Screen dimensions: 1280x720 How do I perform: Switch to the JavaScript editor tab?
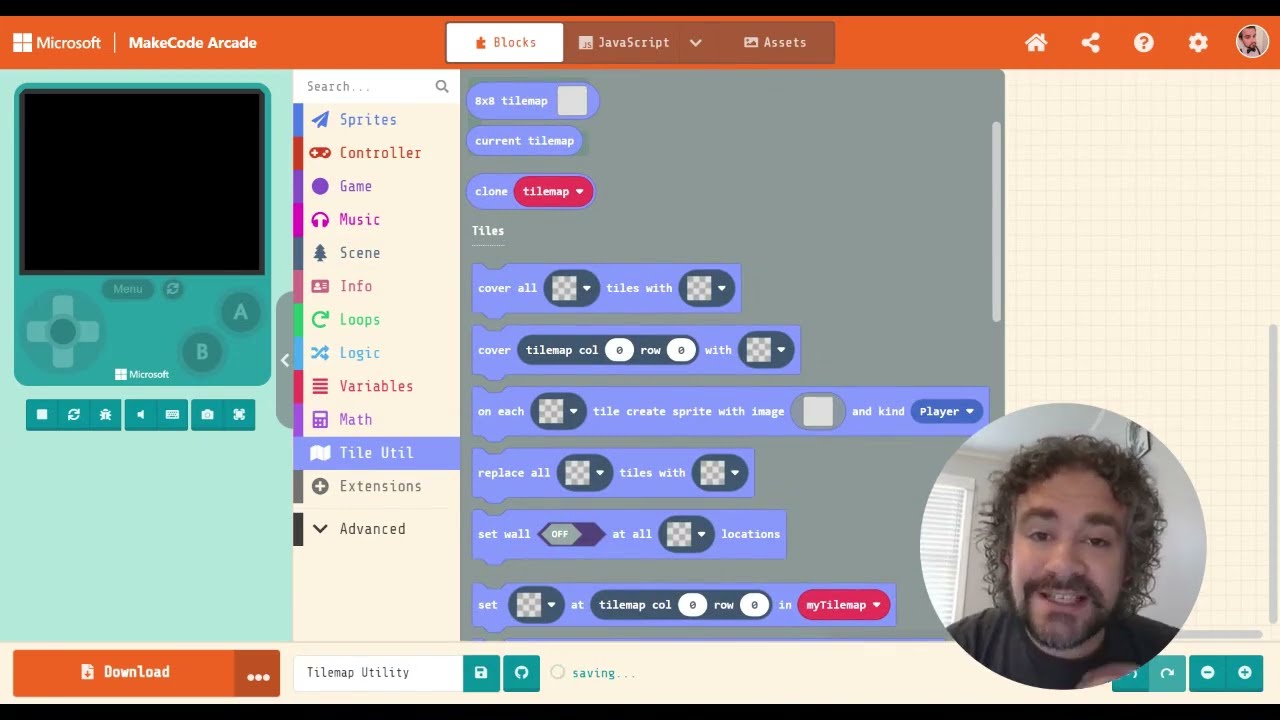pyautogui.click(x=624, y=42)
